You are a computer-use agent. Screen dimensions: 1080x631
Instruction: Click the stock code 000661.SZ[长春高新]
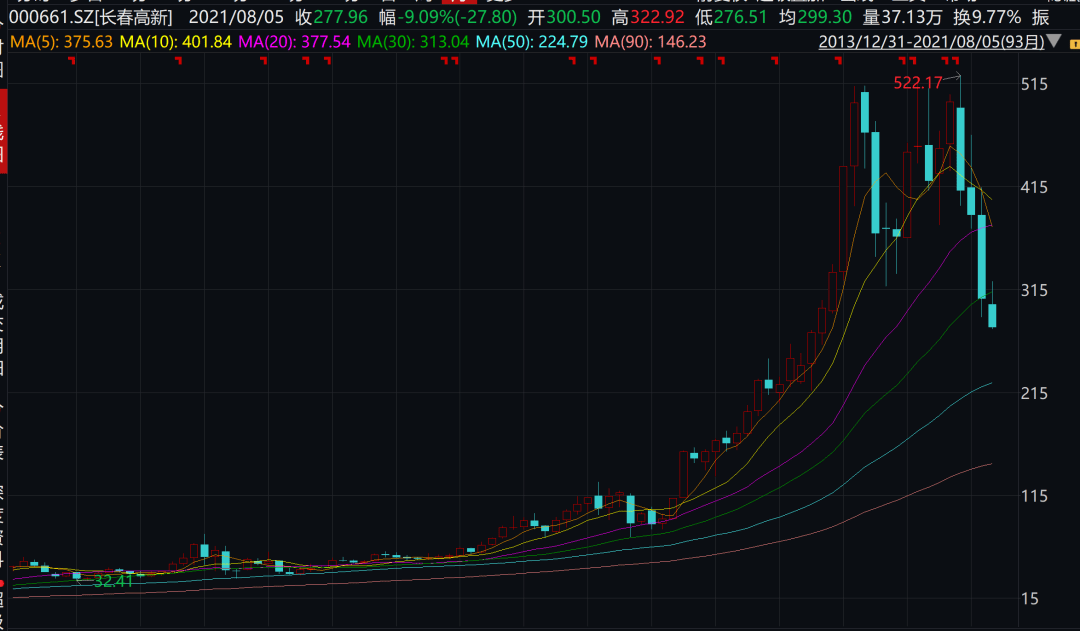click(91, 17)
